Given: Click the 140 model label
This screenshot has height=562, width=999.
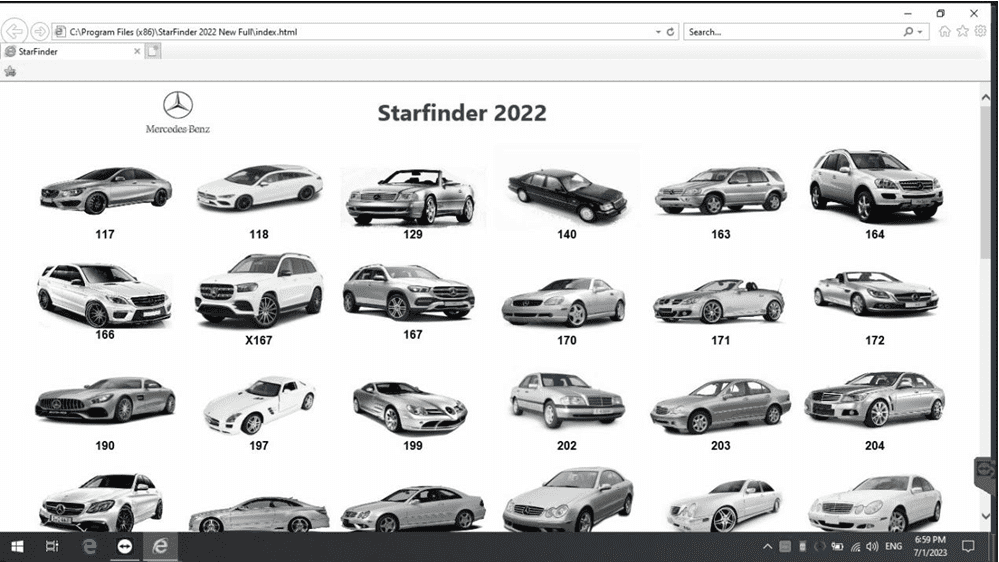Looking at the screenshot, I should (566, 234).
